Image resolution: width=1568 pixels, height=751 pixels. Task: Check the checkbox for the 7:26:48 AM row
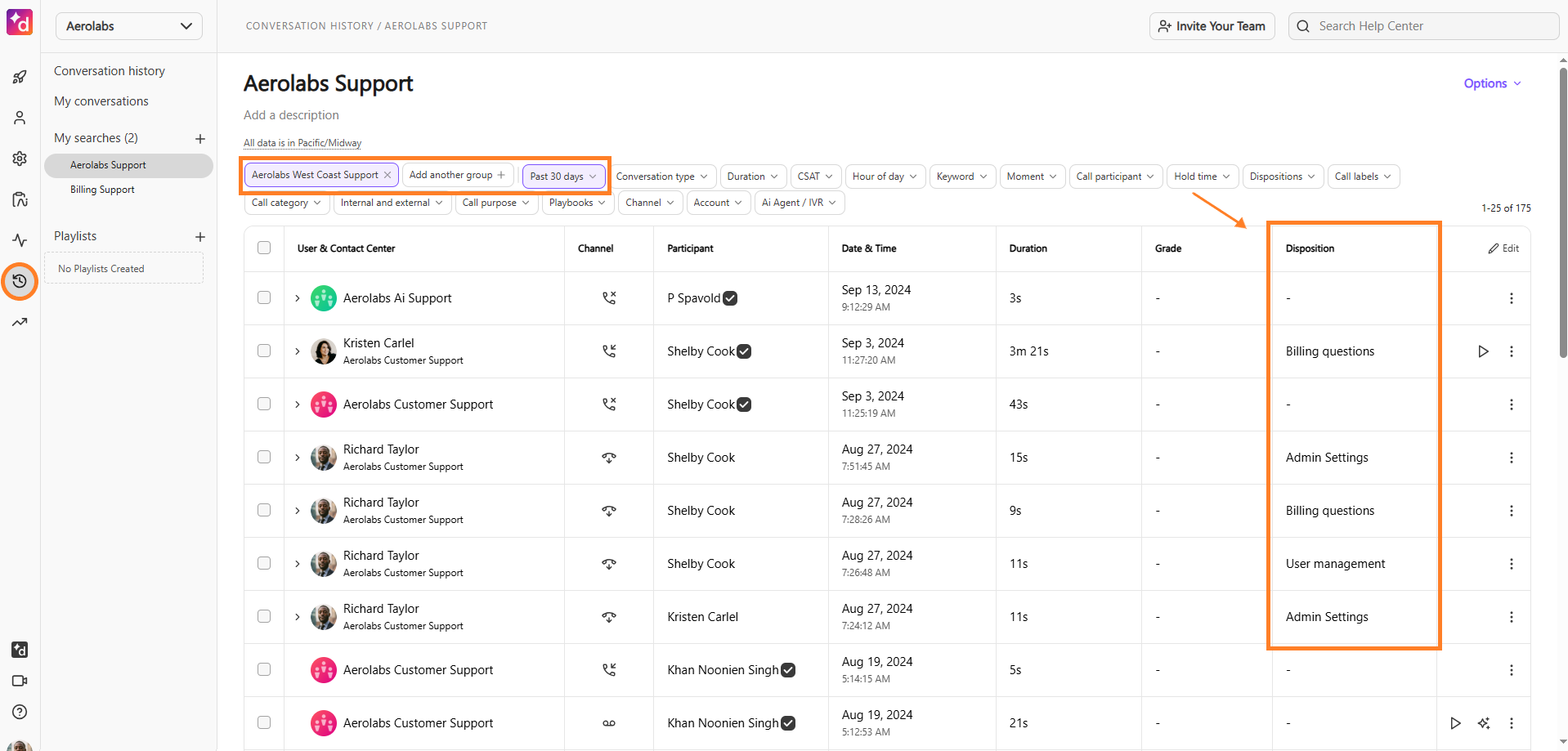tap(264, 563)
